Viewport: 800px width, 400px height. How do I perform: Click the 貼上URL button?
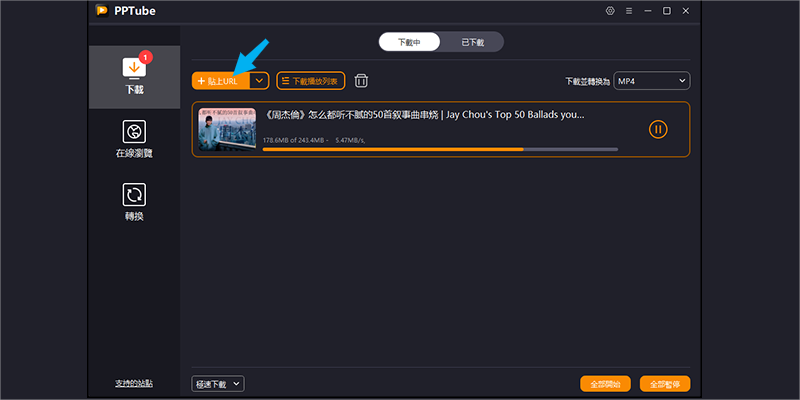[x=221, y=81]
